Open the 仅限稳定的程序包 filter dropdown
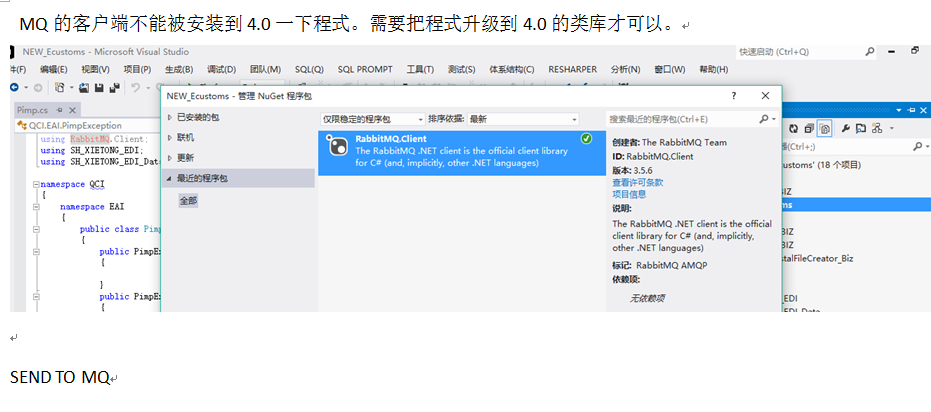 (x=373, y=119)
